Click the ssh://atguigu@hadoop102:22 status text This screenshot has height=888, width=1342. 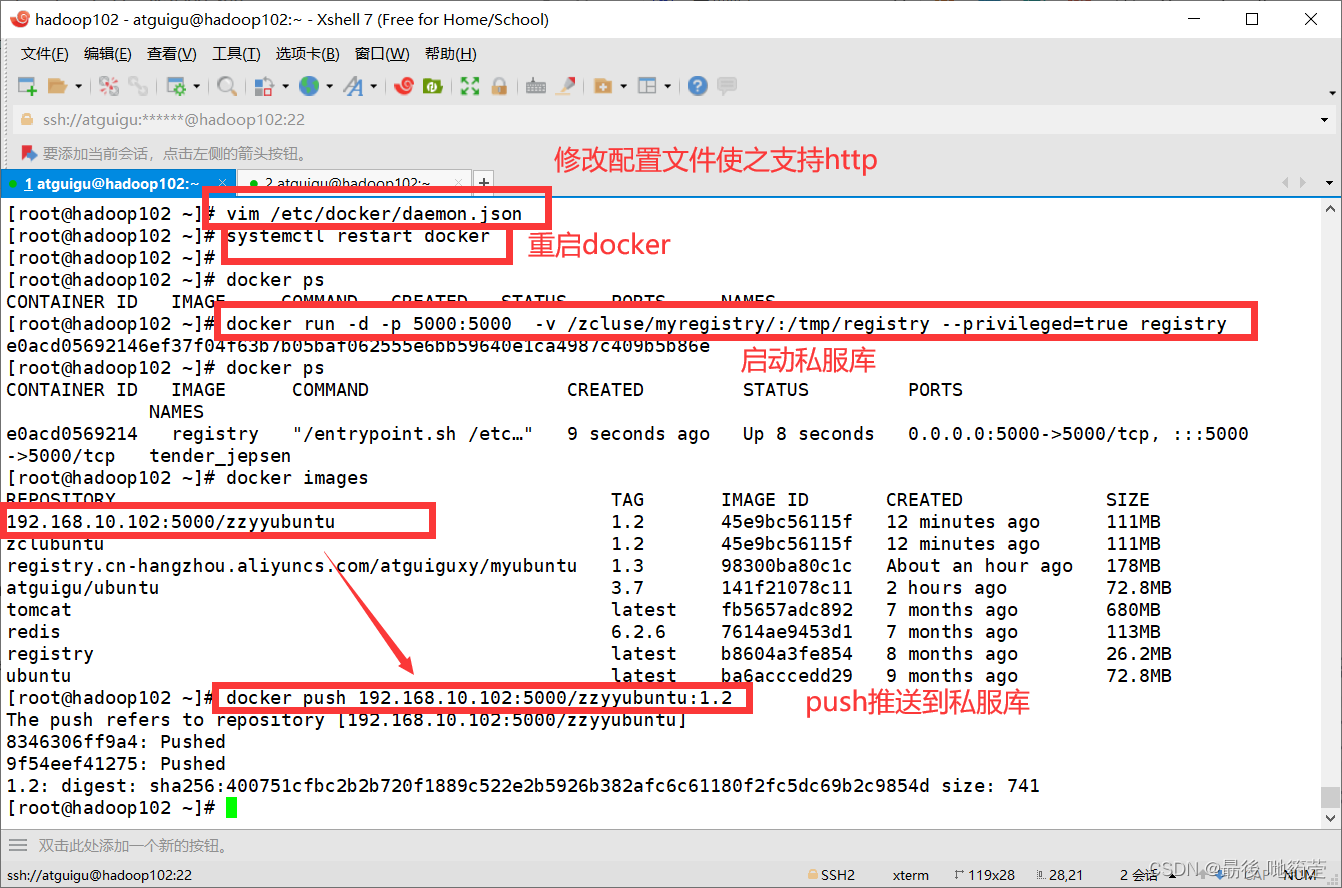click(x=99, y=875)
